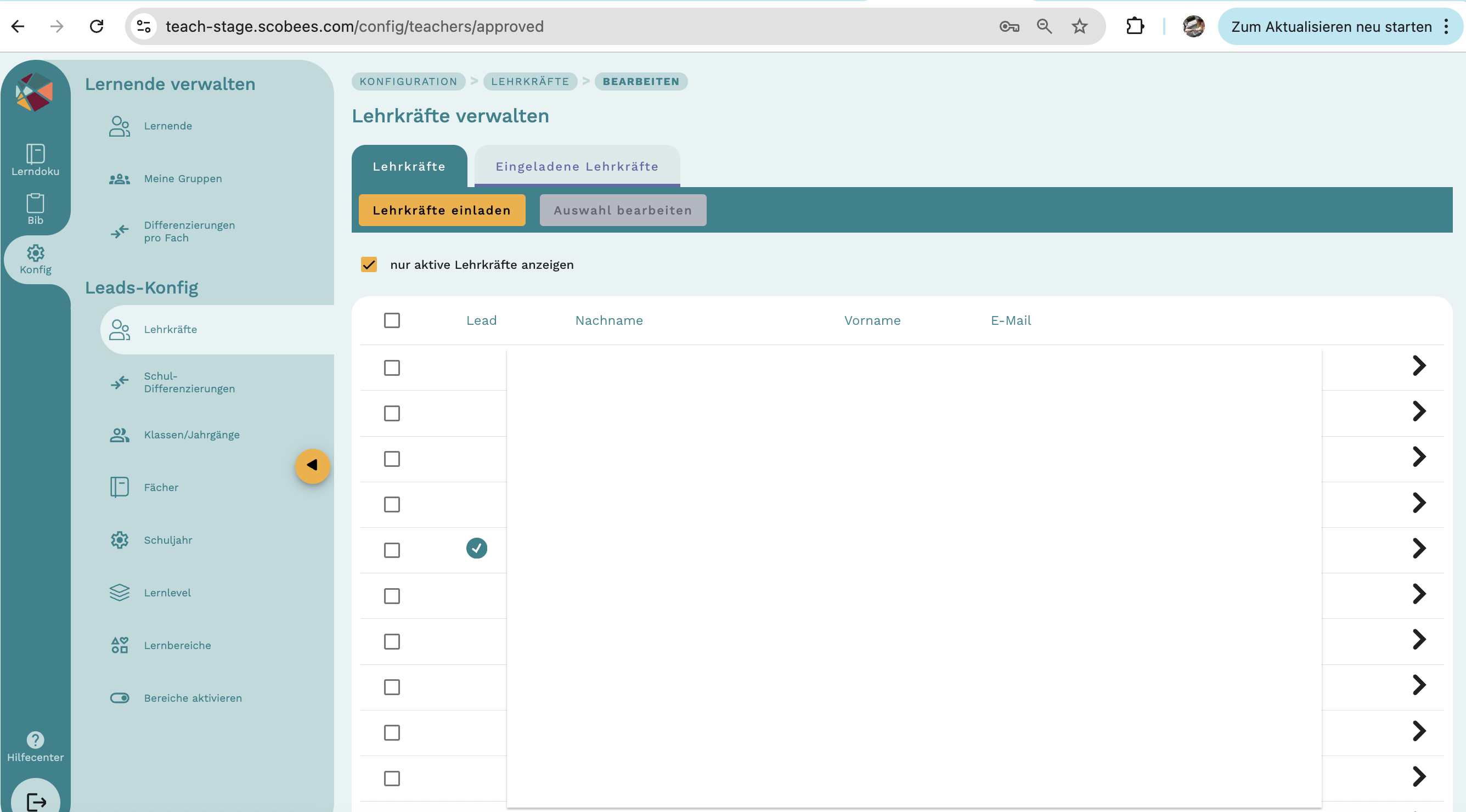
Task: Open the Hilfecenter question mark icon
Action: pyautogui.click(x=35, y=739)
